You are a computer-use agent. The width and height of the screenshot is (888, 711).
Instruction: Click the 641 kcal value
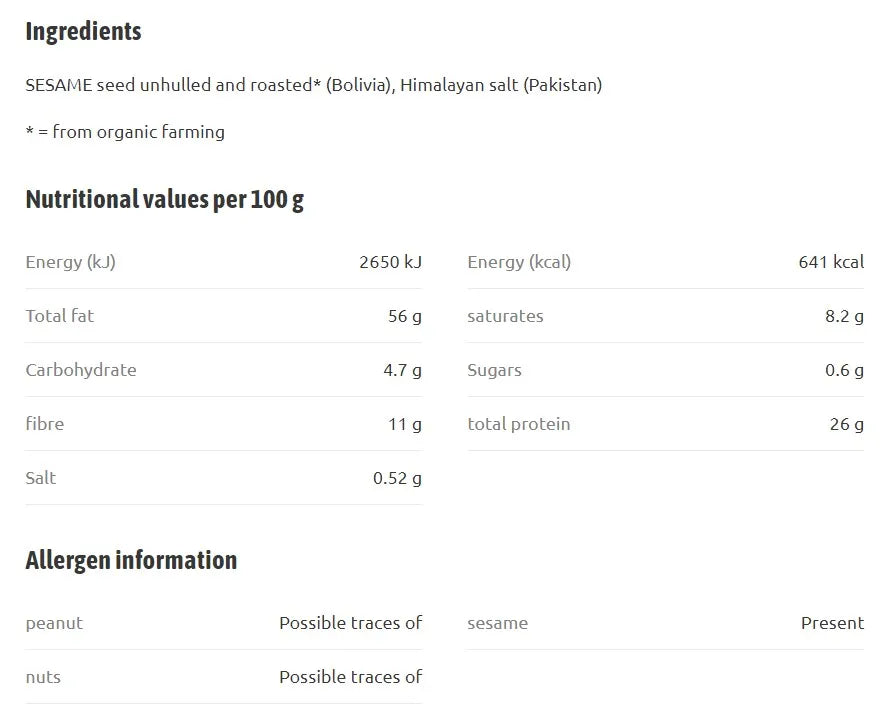[x=831, y=262]
